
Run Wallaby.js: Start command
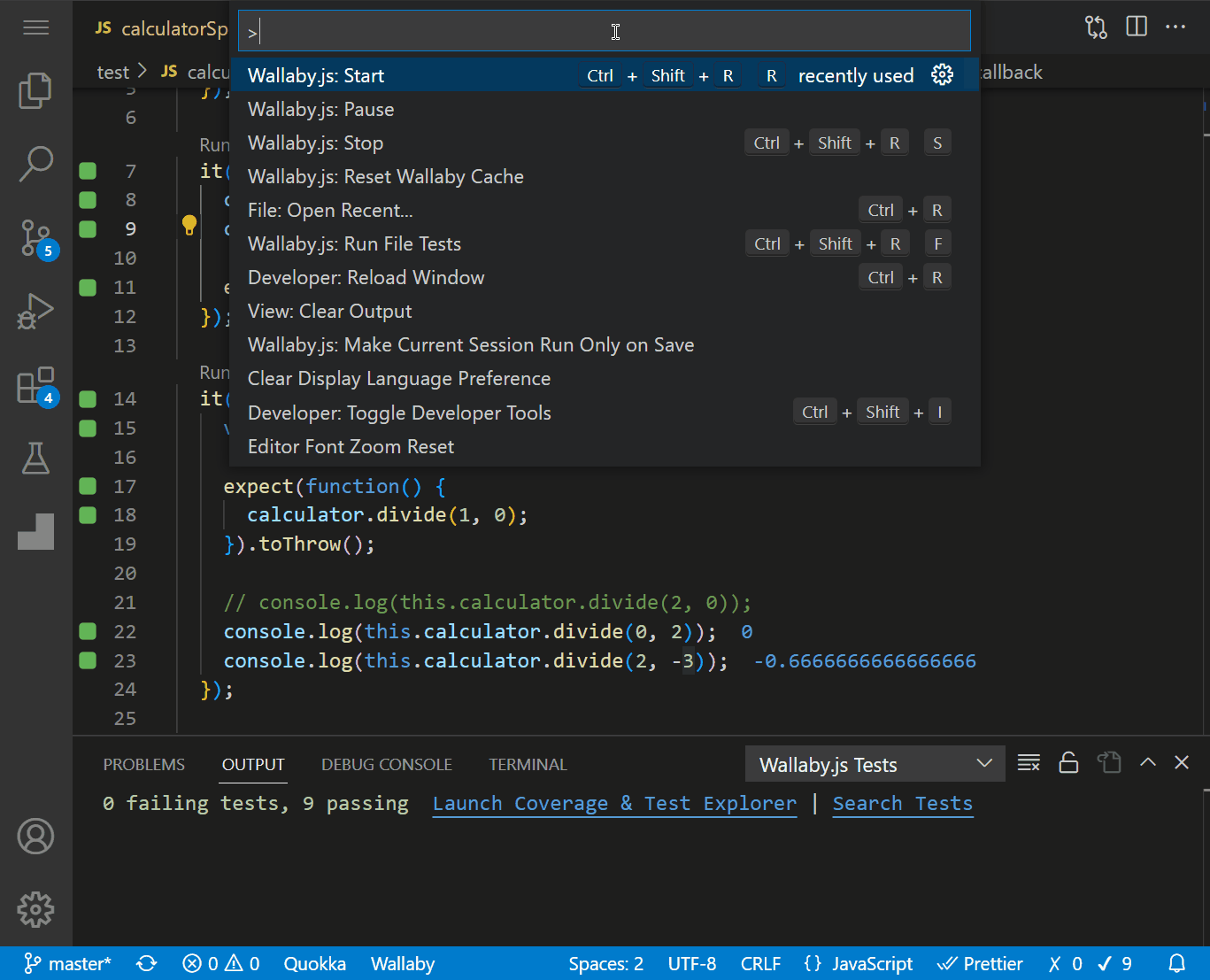[605, 75]
